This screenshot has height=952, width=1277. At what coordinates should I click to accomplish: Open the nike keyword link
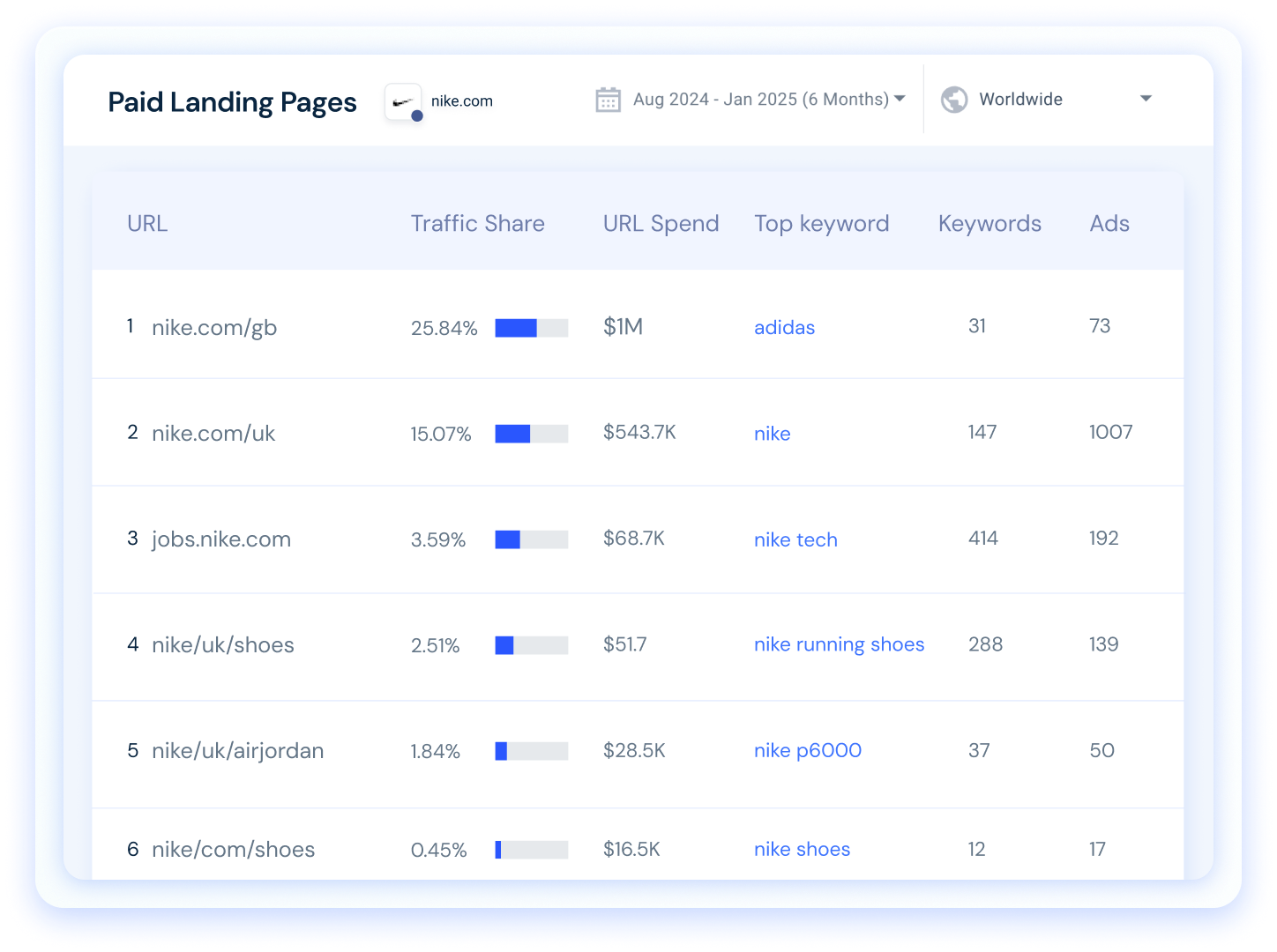(772, 434)
